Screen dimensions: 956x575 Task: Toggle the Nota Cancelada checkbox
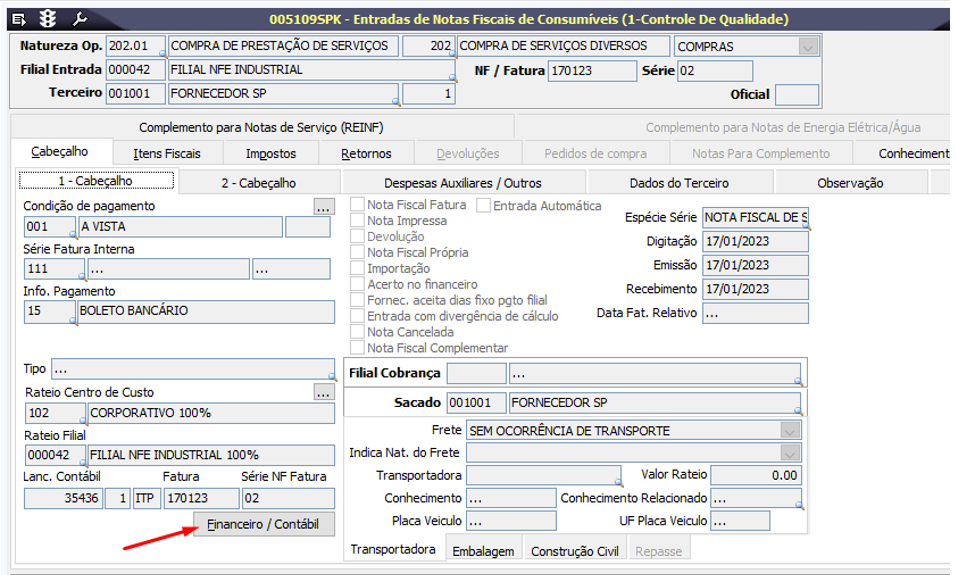point(357,332)
